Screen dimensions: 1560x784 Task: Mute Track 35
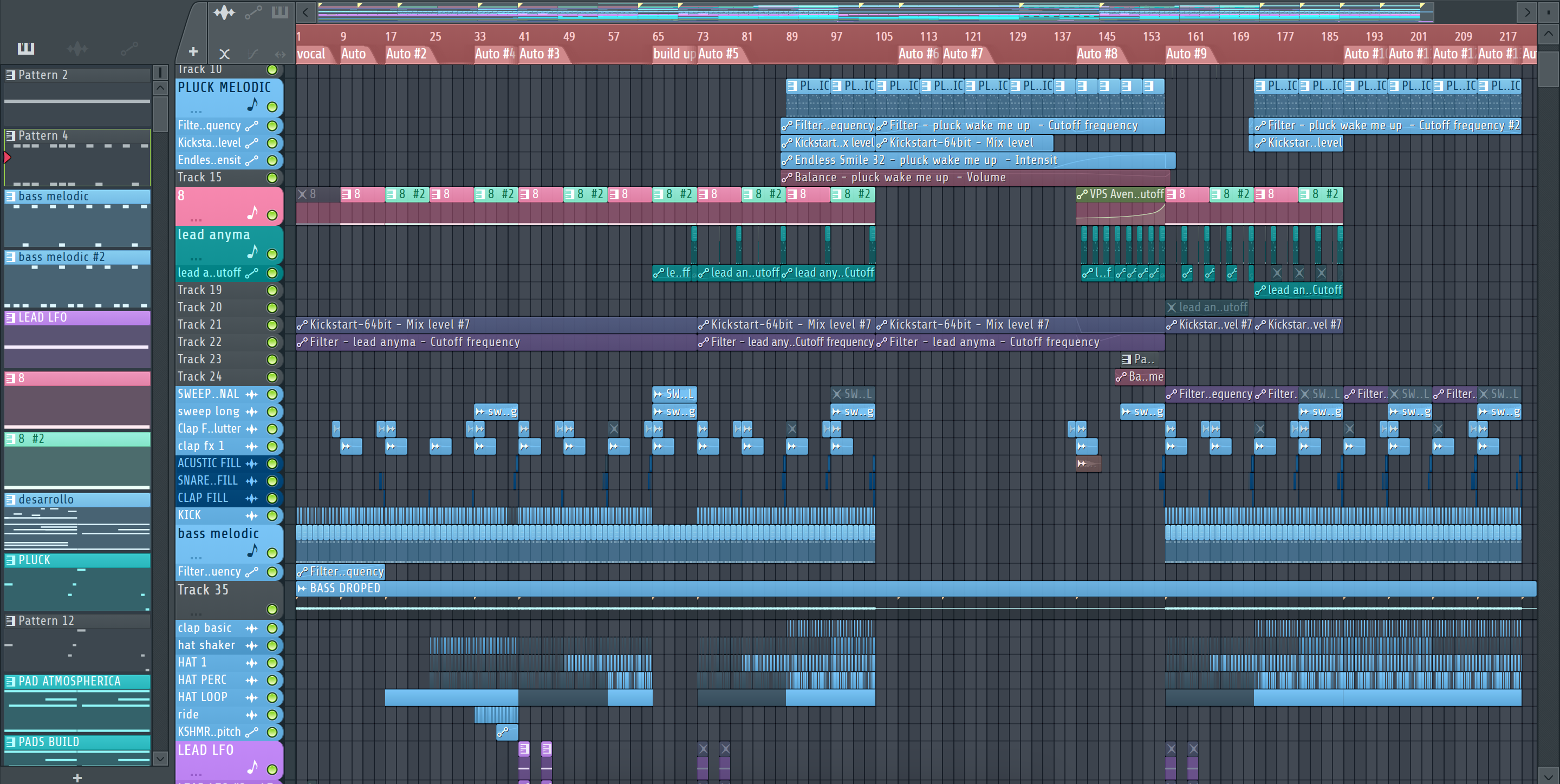coord(272,609)
